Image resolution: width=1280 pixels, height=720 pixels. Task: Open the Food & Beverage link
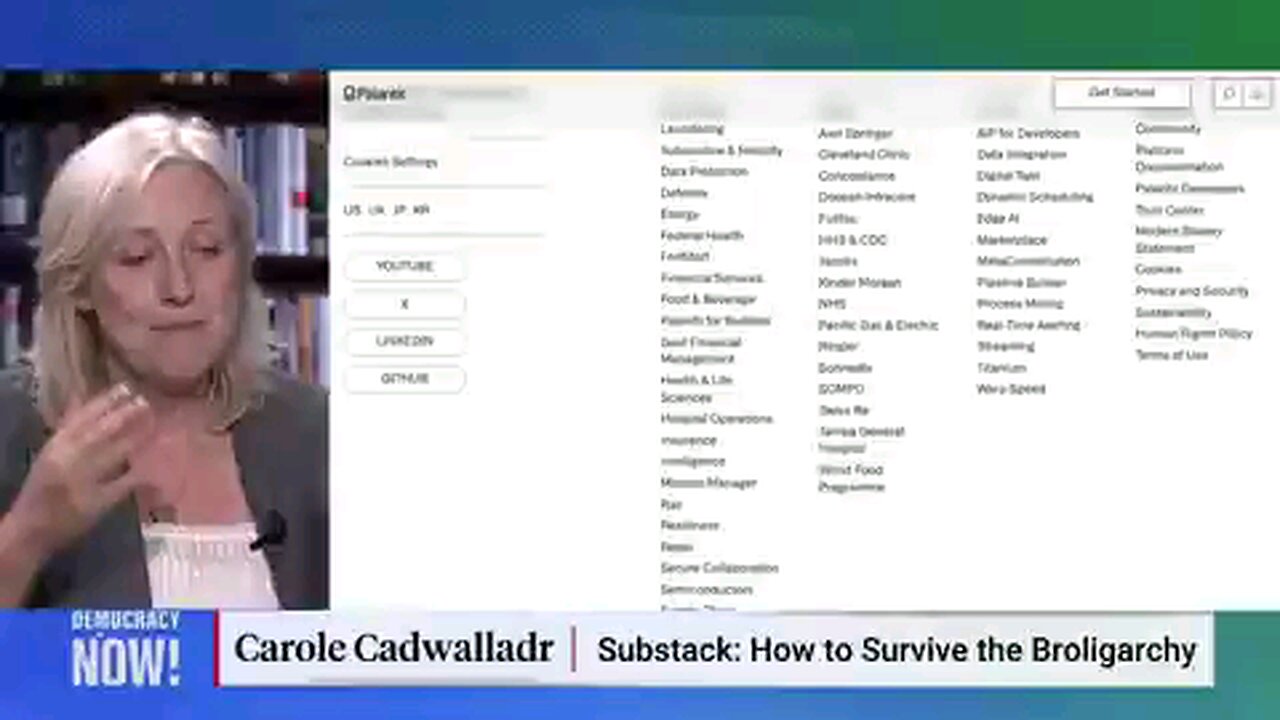click(708, 299)
